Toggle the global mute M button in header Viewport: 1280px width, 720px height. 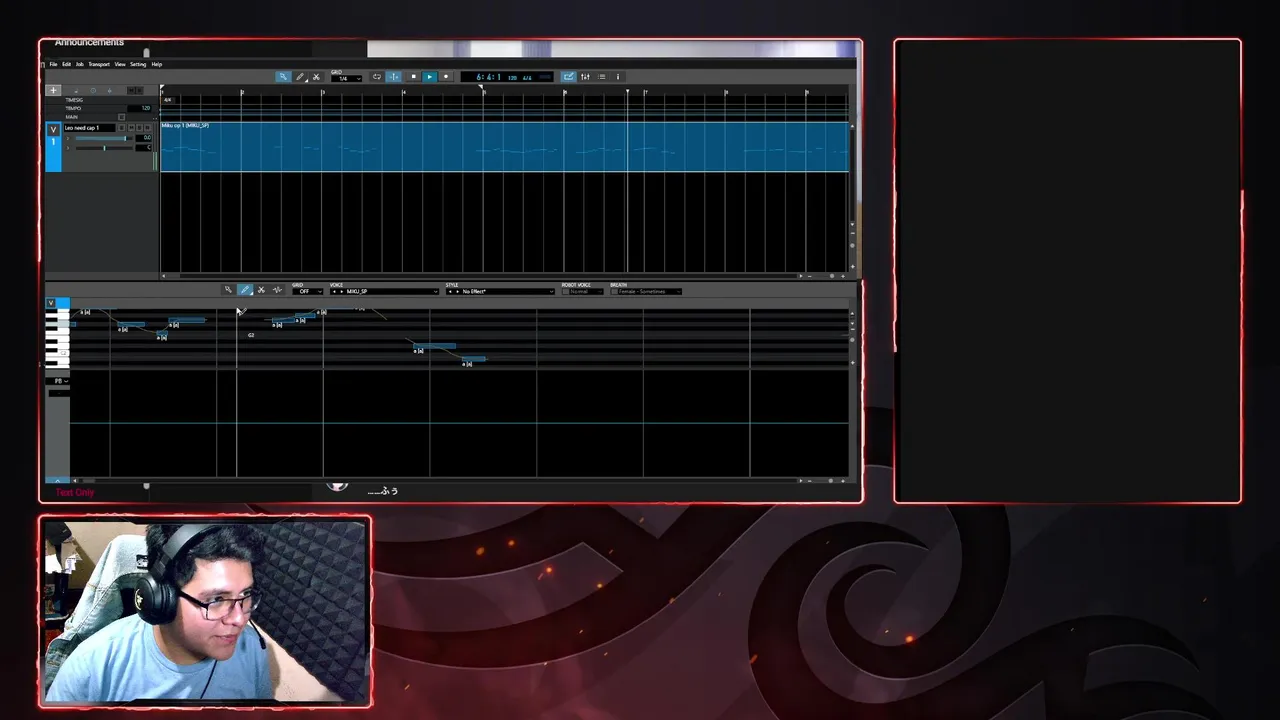(131, 90)
